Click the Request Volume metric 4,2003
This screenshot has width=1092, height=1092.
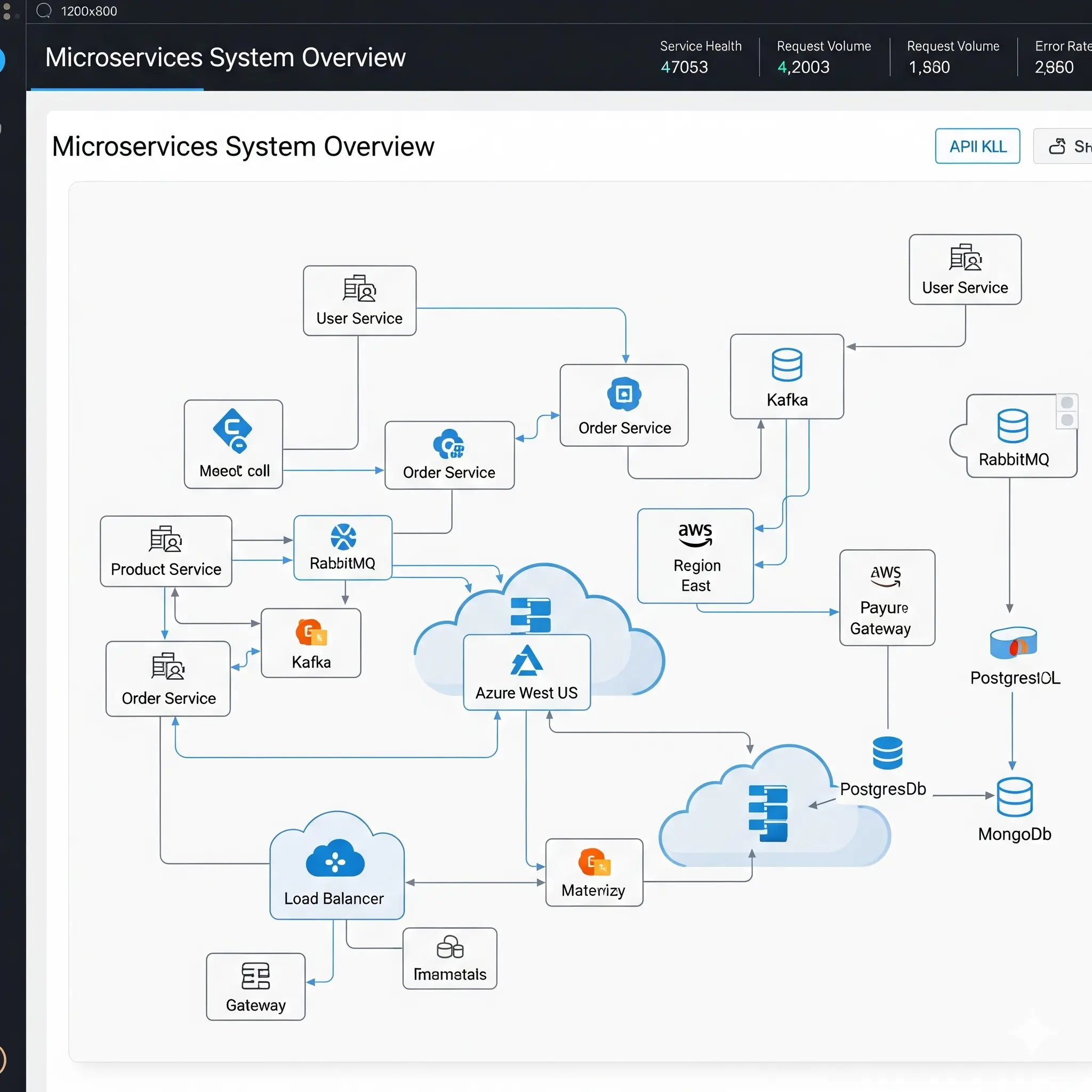point(803,67)
